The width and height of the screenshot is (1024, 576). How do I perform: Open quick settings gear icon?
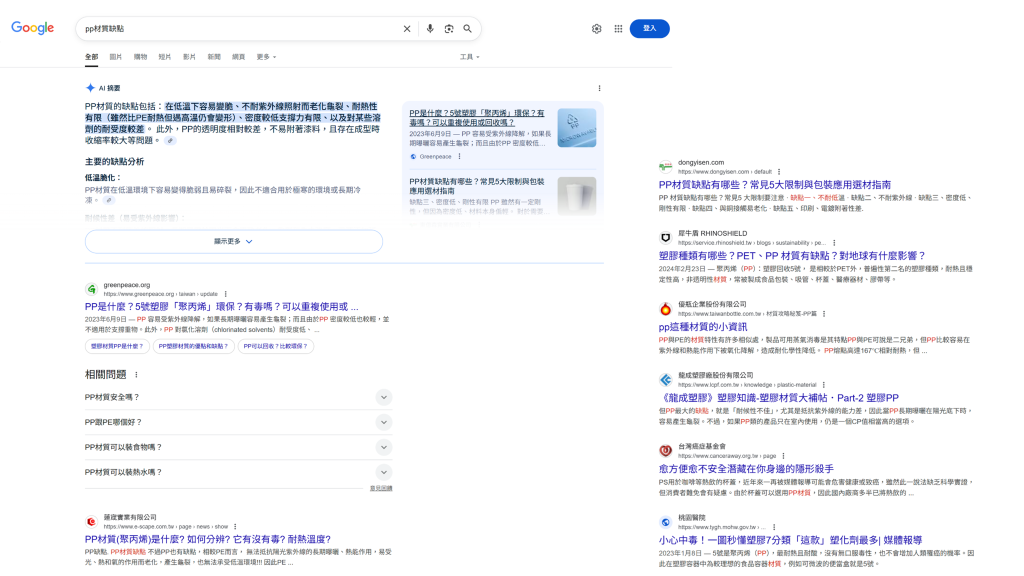(597, 29)
